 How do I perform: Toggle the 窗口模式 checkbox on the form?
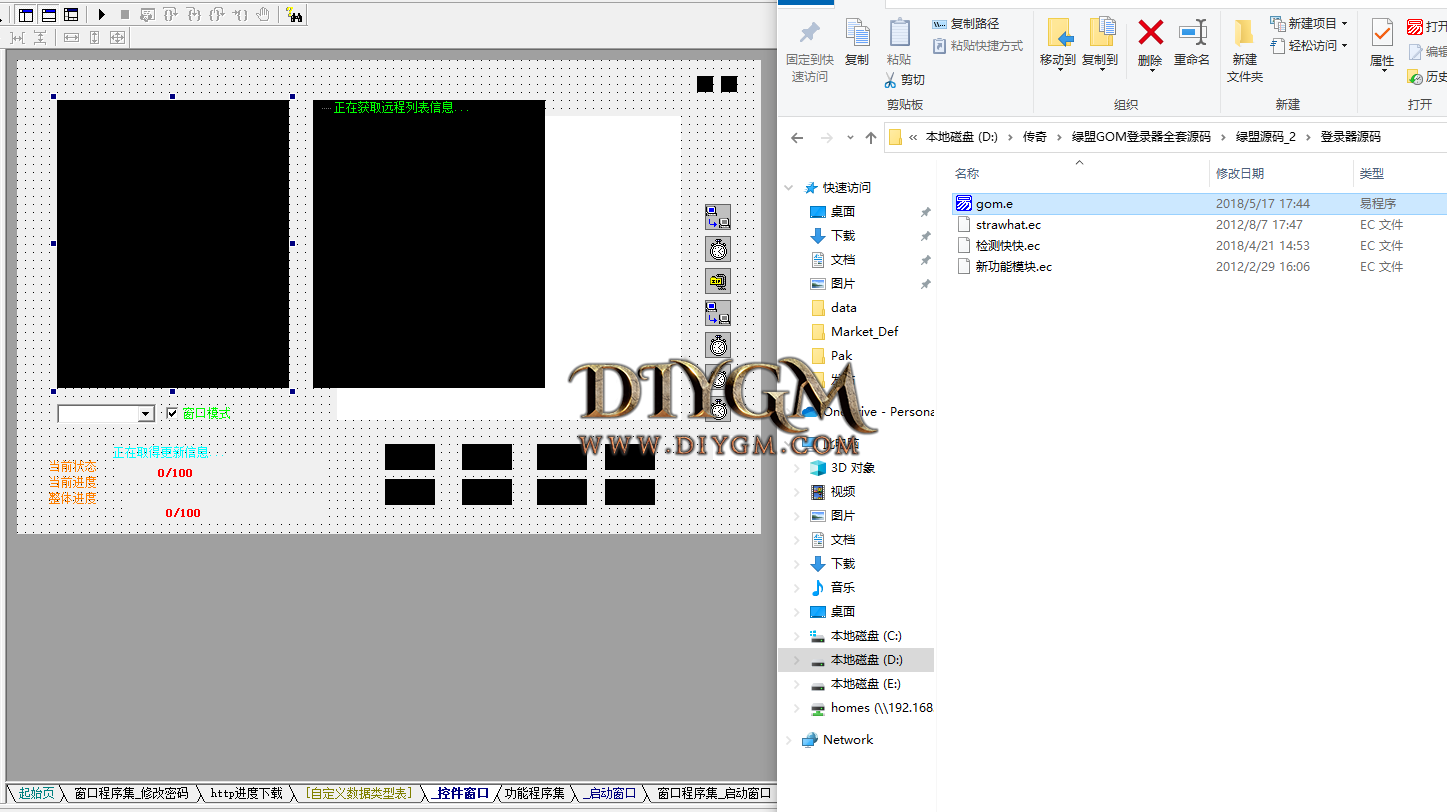(x=172, y=413)
